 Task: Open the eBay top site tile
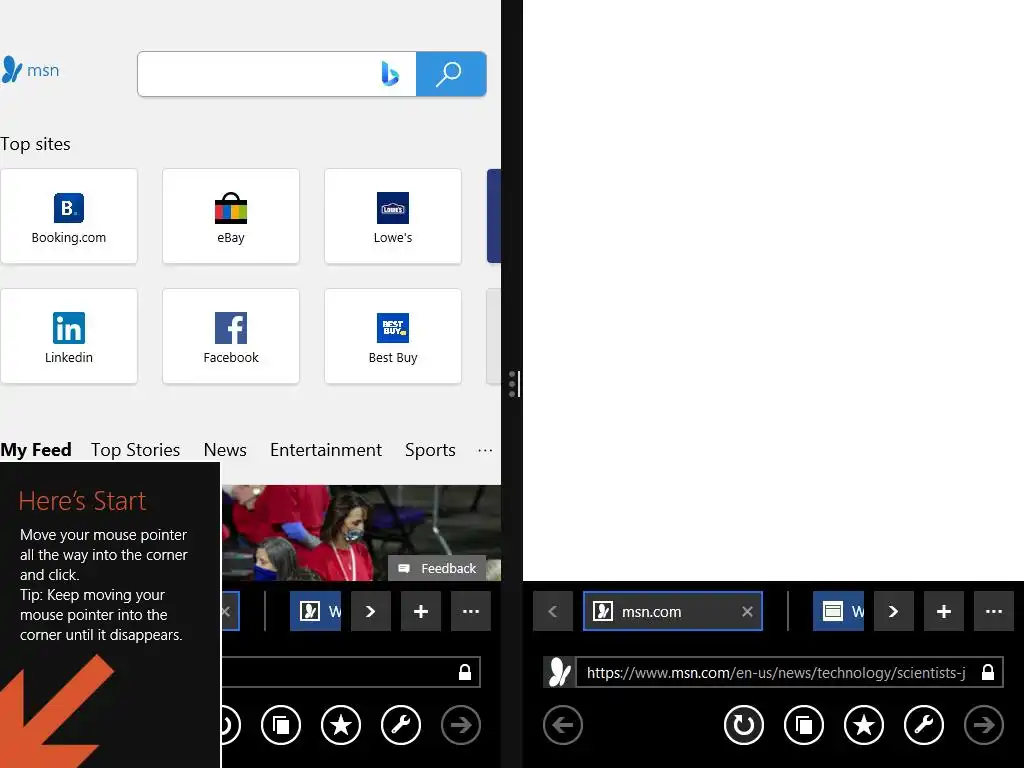[231, 216]
